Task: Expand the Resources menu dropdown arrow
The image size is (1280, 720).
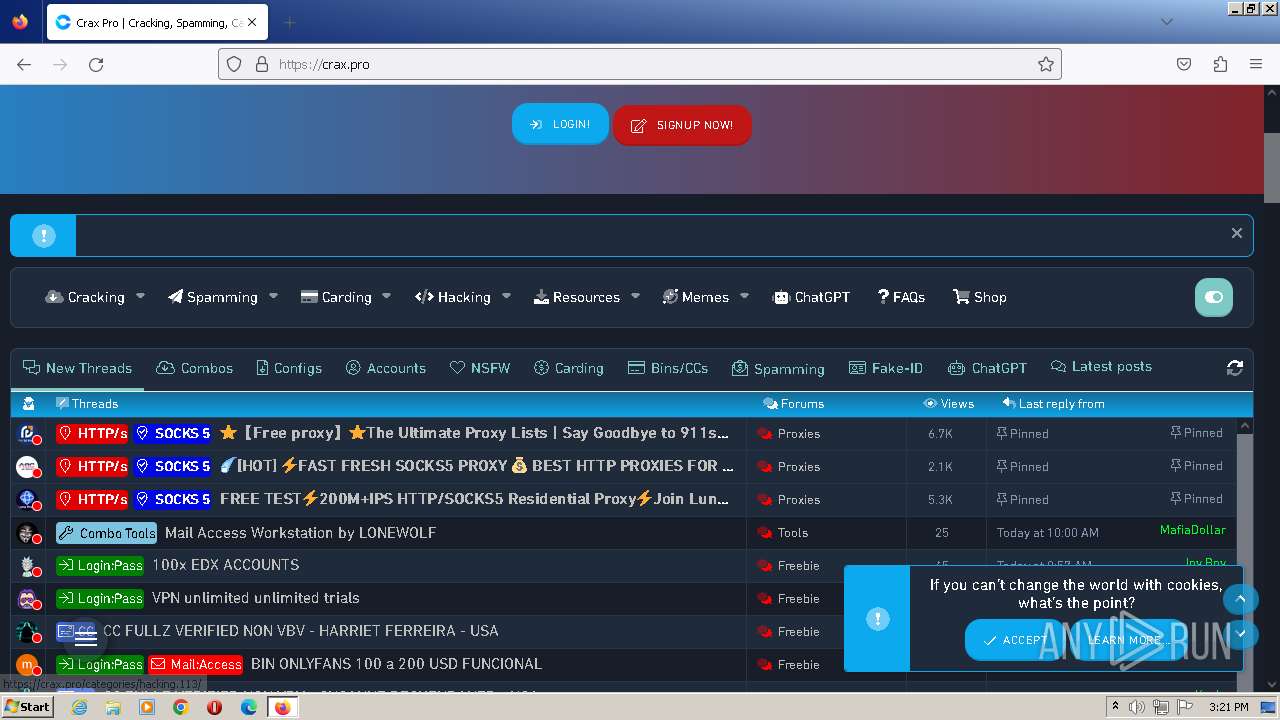Action: pyautogui.click(x=635, y=296)
